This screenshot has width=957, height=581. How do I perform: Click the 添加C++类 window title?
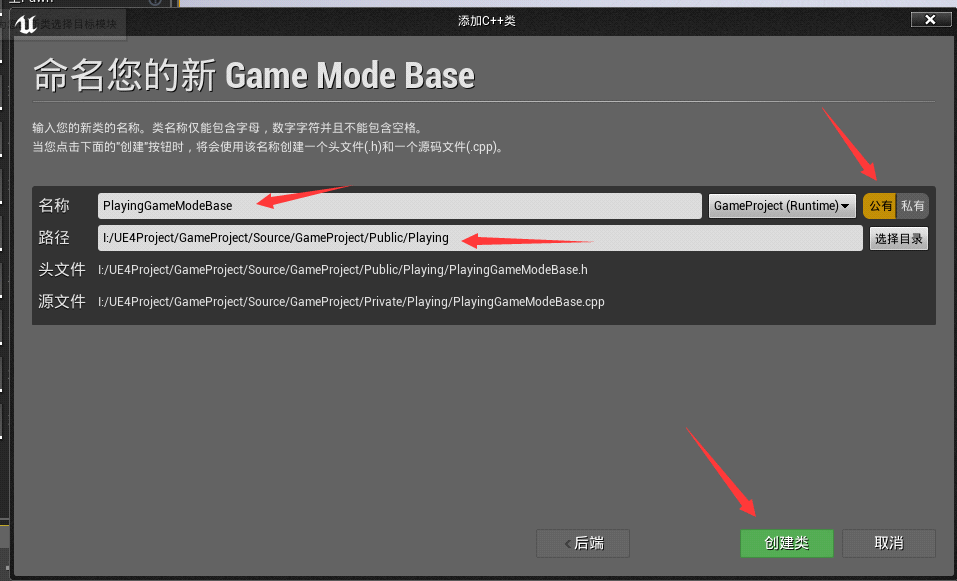coord(486,21)
